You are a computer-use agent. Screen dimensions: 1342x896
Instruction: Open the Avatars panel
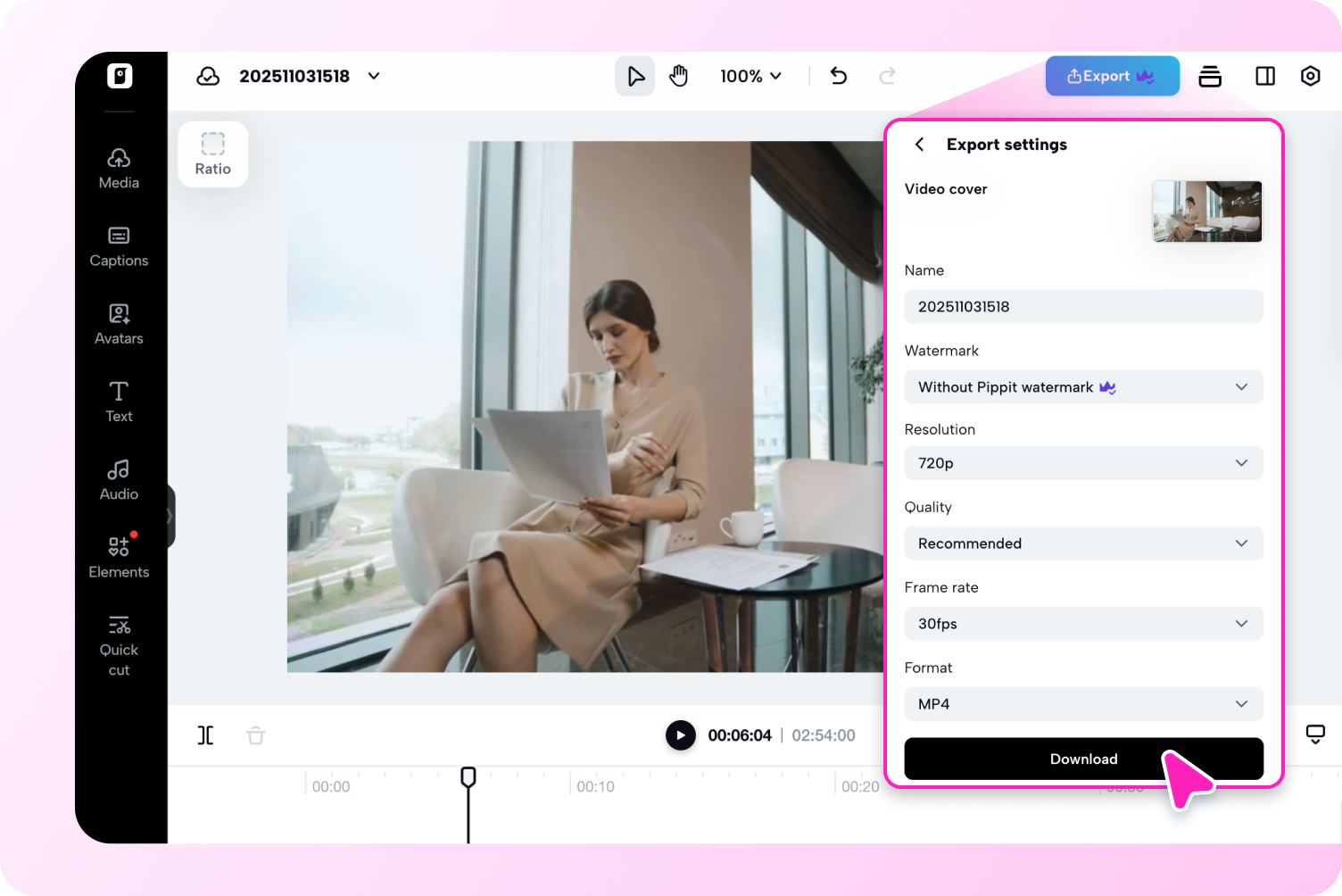point(119,324)
